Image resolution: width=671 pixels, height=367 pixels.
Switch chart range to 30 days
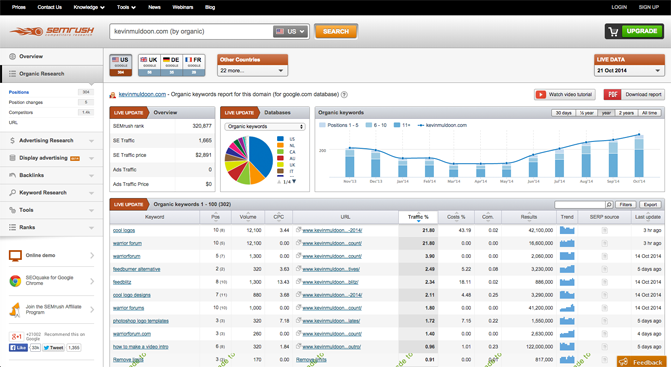click(563, 113)
